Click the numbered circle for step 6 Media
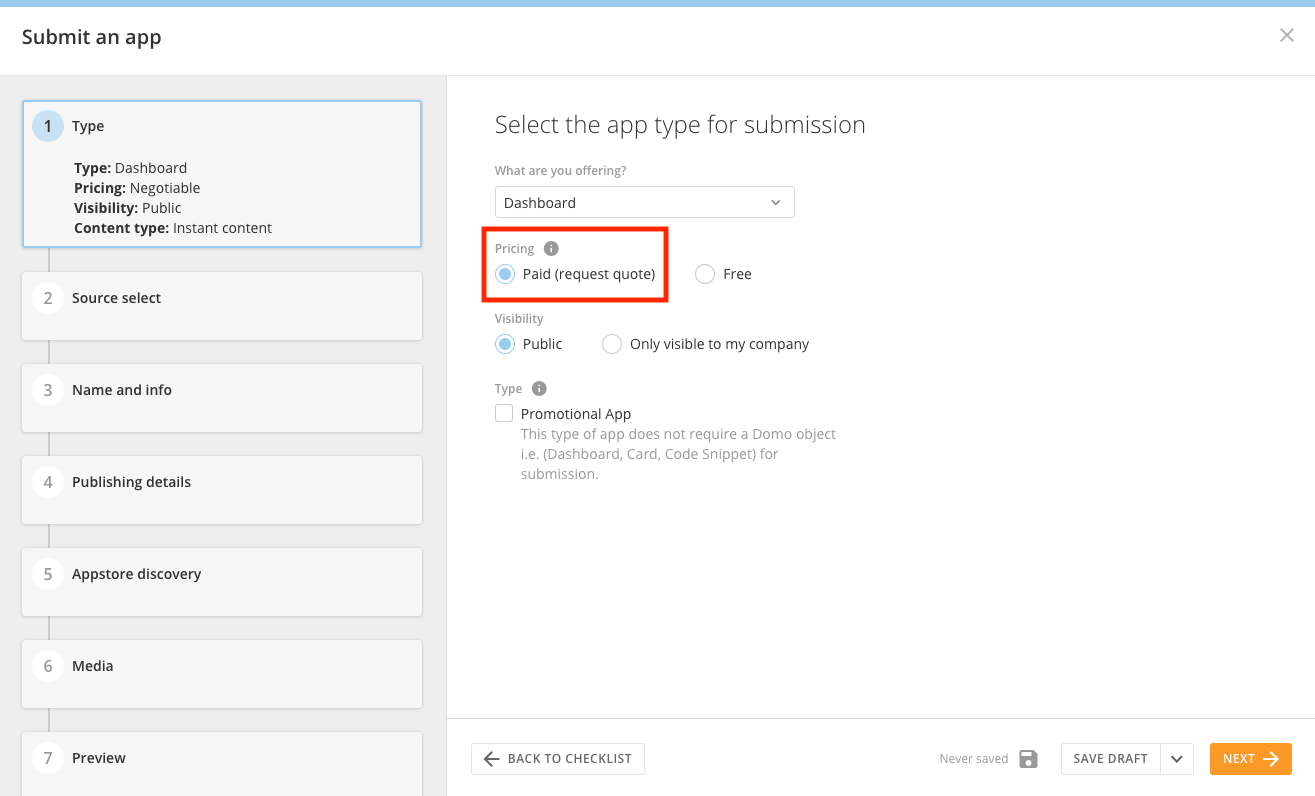 click(47, 665)
